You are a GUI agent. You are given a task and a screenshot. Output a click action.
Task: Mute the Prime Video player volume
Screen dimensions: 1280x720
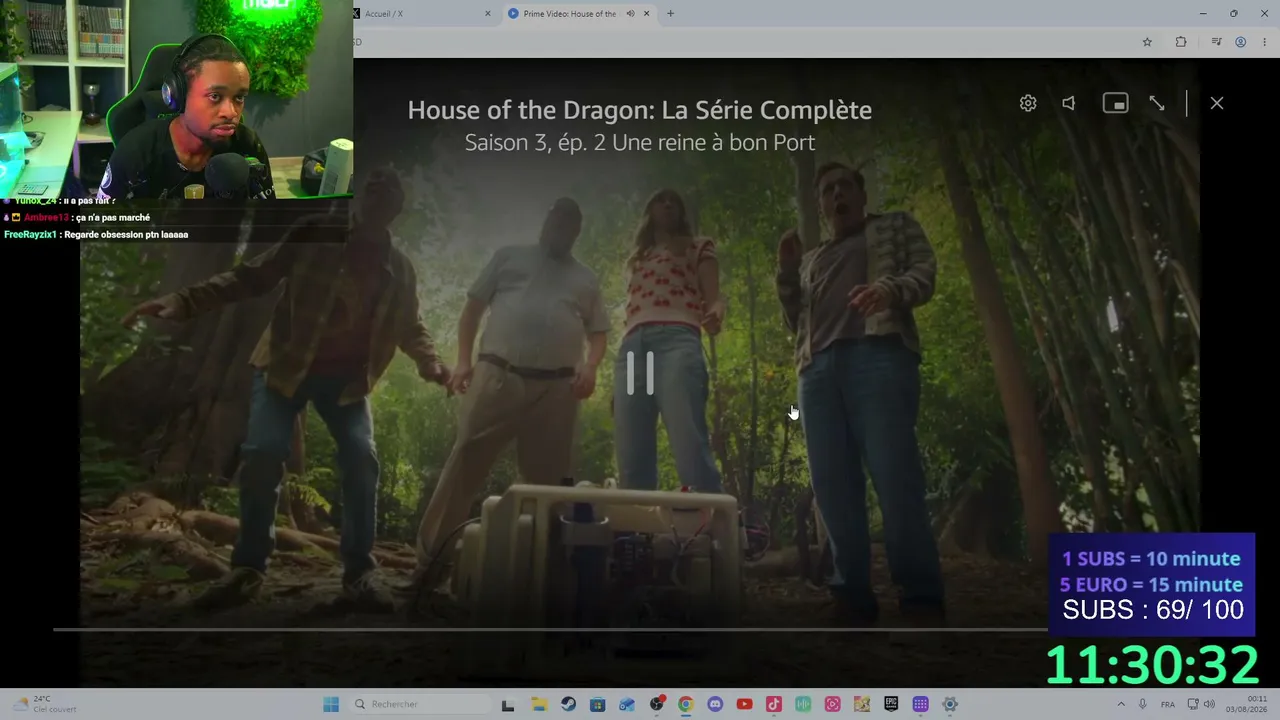1069,103
